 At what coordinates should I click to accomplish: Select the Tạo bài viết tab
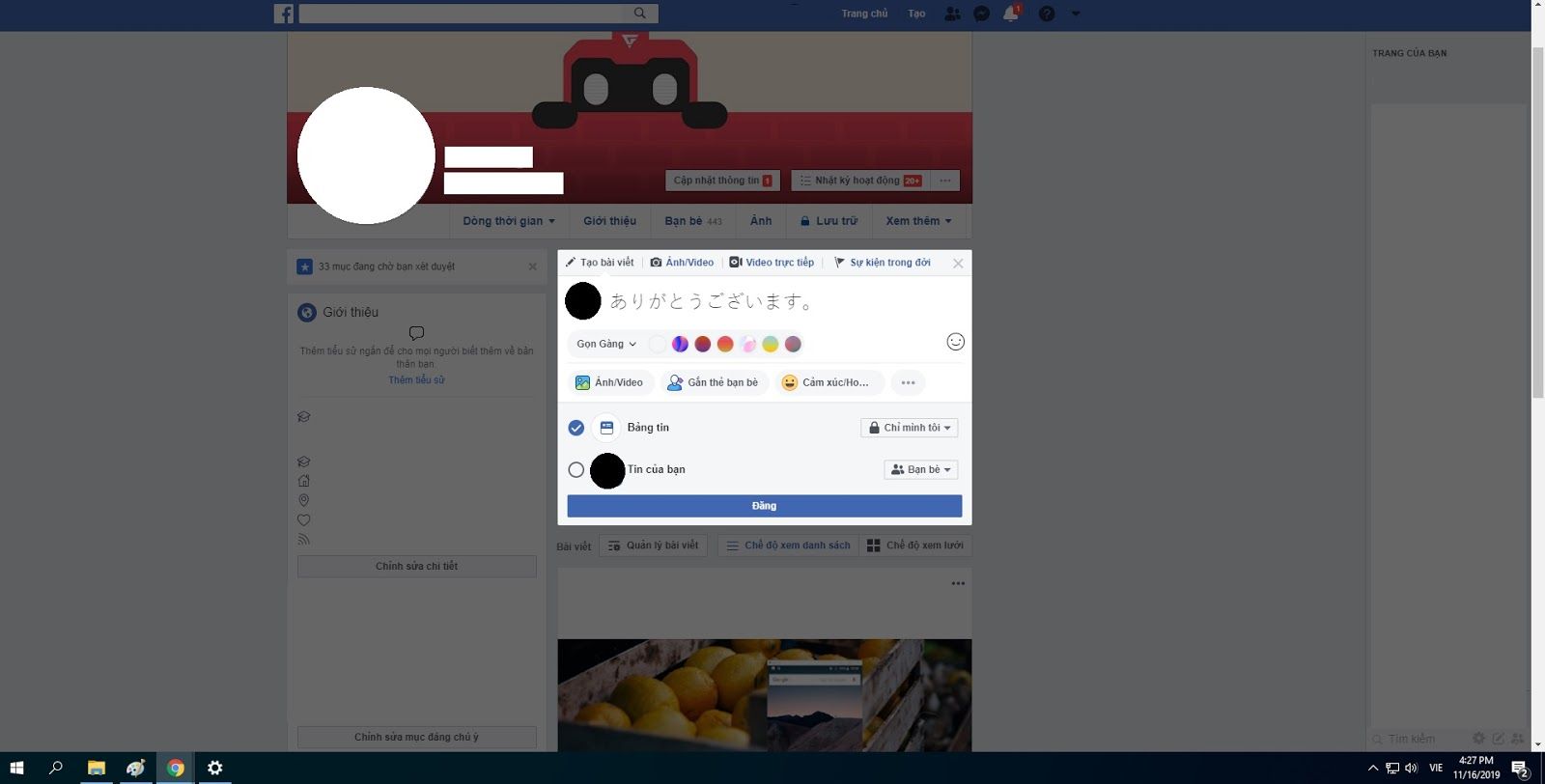600,263
